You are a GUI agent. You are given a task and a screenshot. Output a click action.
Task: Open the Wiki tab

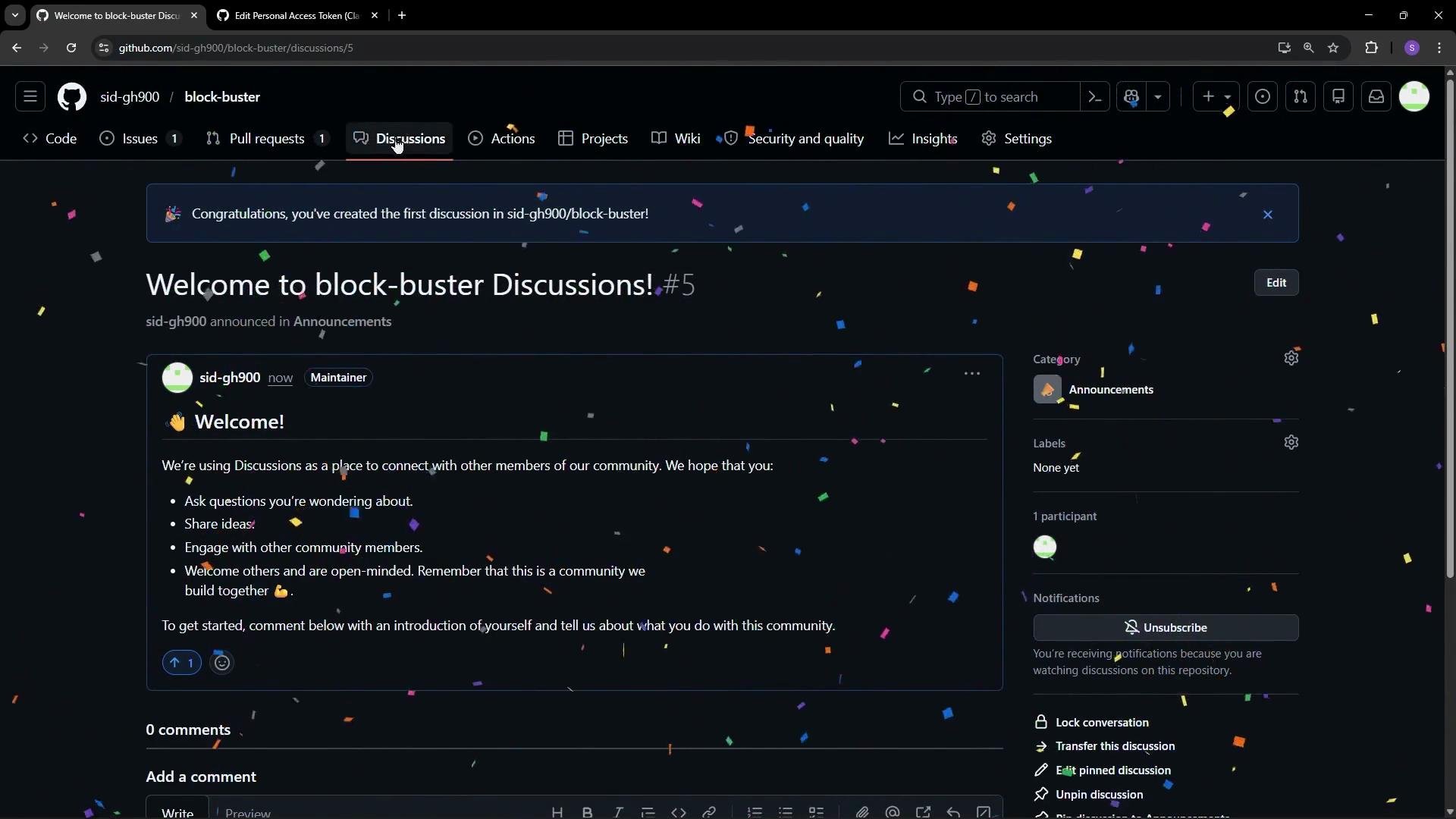(x=676, y=139)
